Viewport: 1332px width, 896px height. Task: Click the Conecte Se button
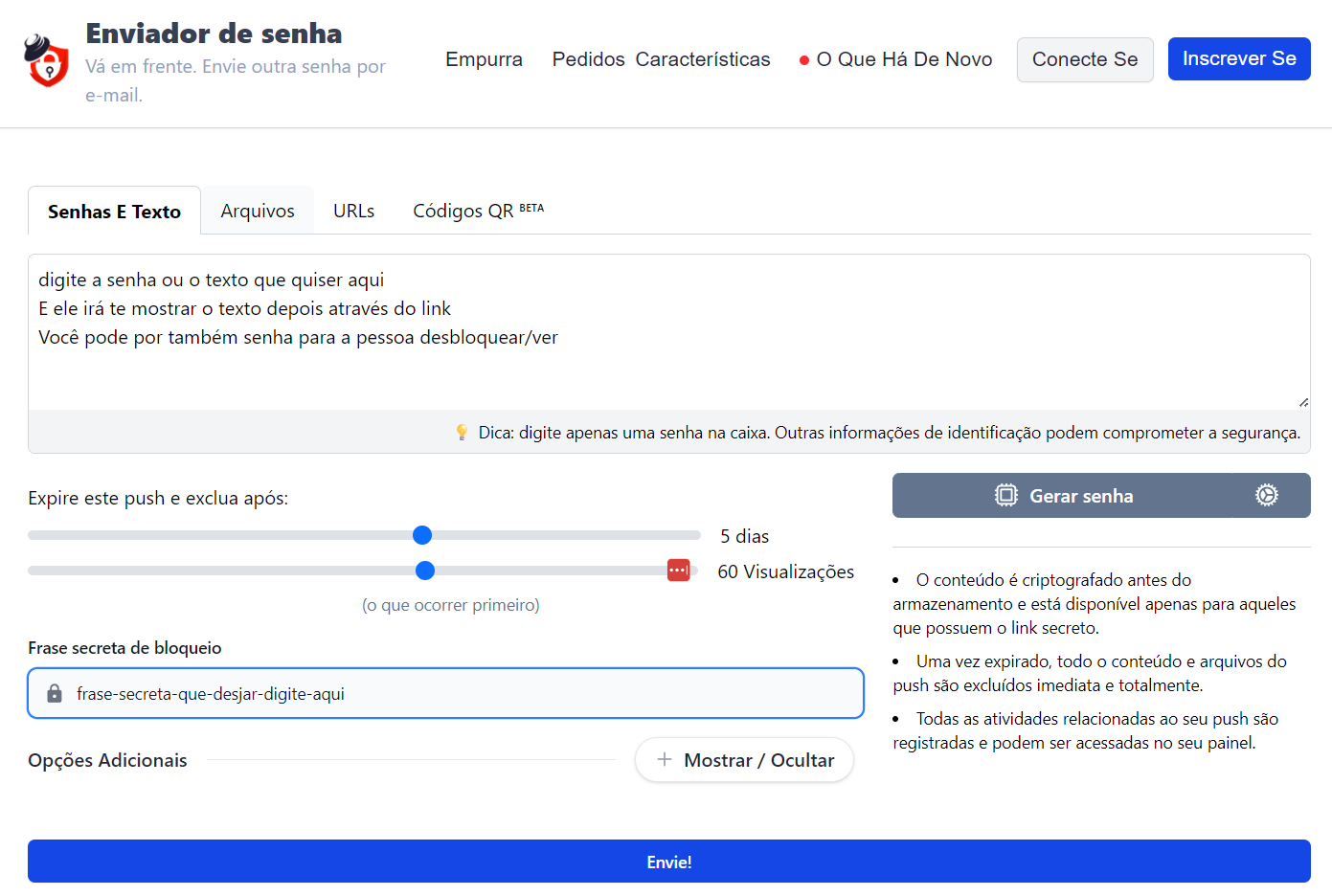click(1085, 58)
